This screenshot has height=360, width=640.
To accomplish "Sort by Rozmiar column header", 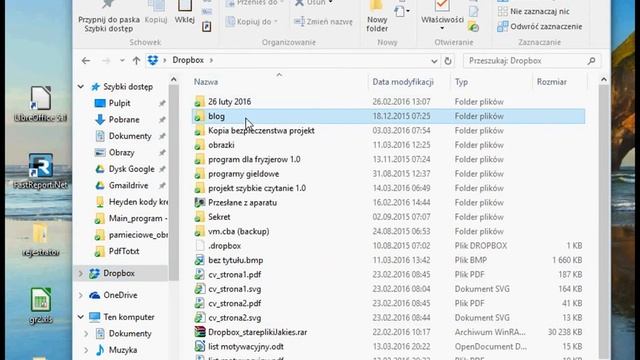I will click(x=551, y=82).
